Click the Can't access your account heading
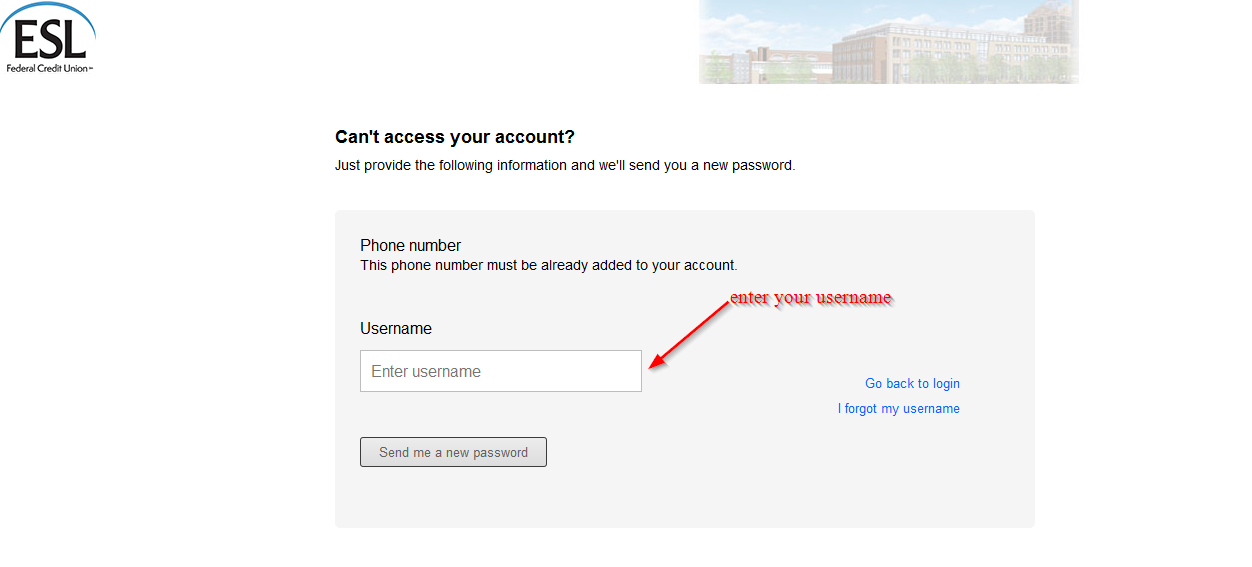 coord(455,137)
